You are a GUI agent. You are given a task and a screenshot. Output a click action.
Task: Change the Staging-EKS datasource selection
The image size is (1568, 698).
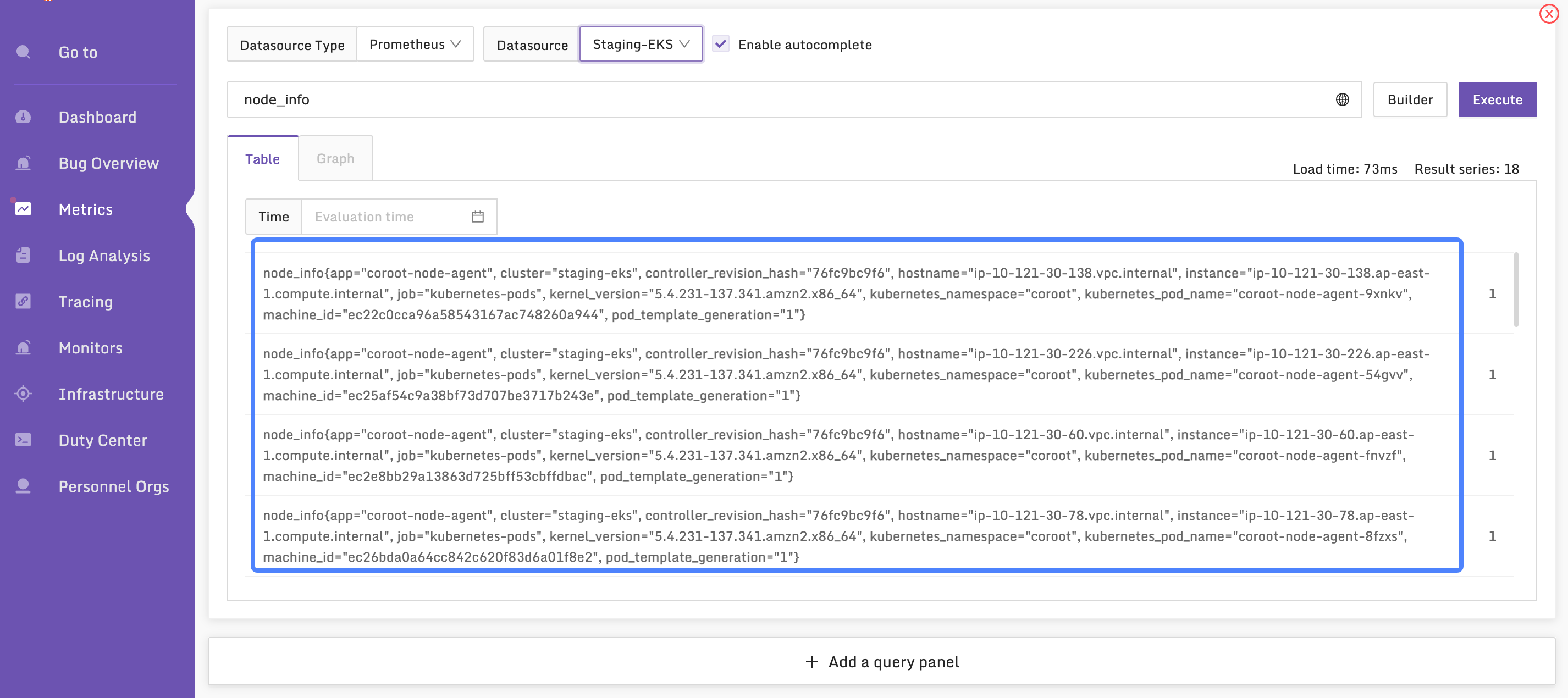coord(641,44)
